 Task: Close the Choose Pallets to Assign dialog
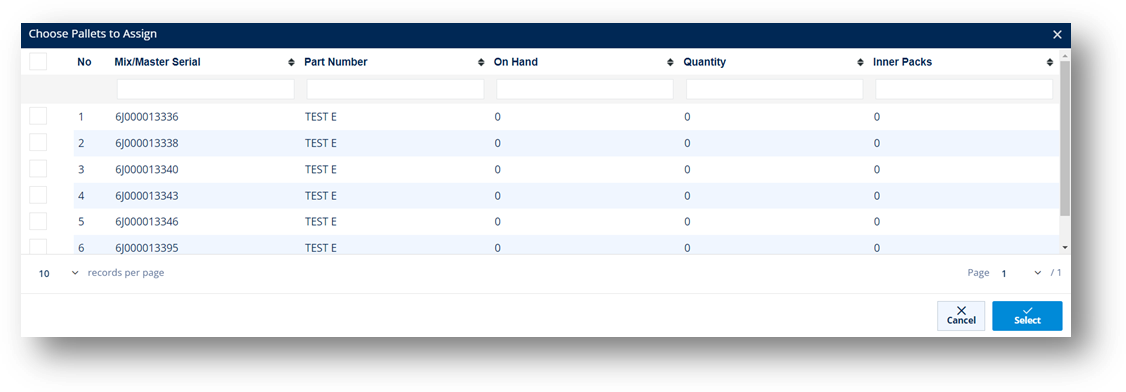click(1057, 34)
